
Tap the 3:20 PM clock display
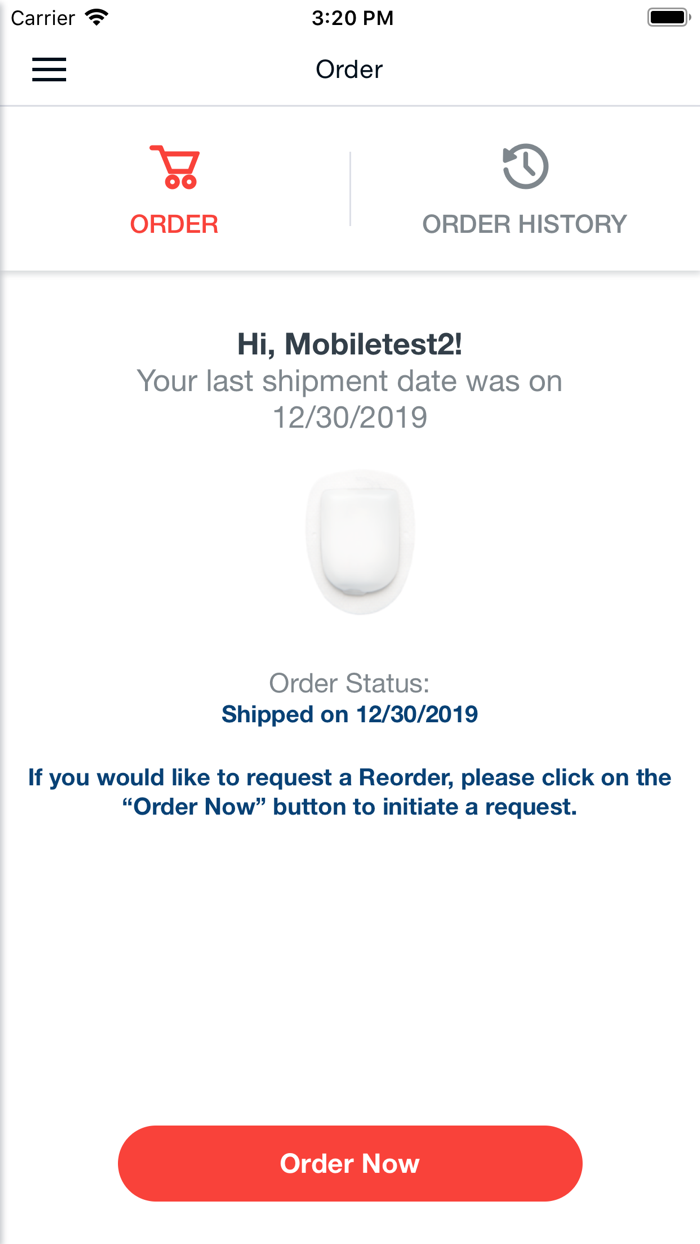(352, 16)
